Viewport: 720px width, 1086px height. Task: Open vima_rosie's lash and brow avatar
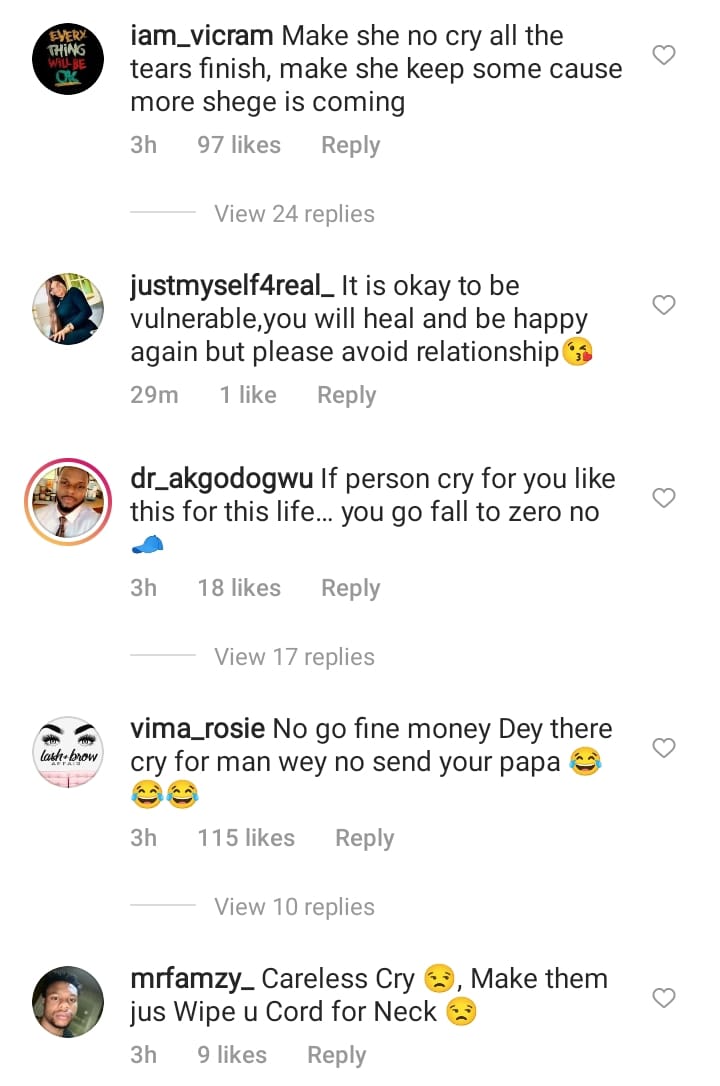(x=68, y=752)
